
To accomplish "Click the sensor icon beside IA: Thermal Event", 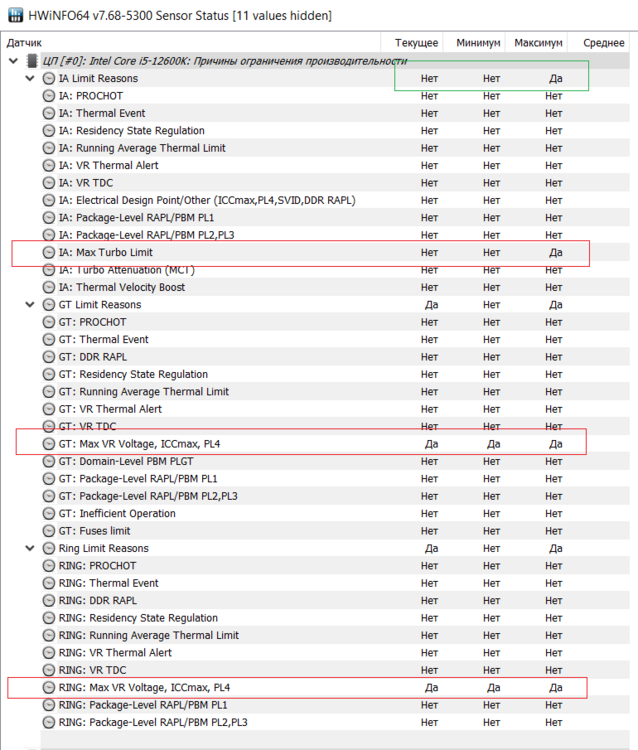I will (49, 113).
